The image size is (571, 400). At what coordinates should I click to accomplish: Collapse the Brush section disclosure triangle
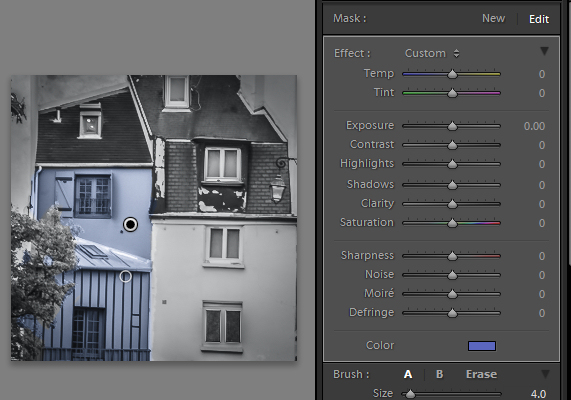pos(545,374)
